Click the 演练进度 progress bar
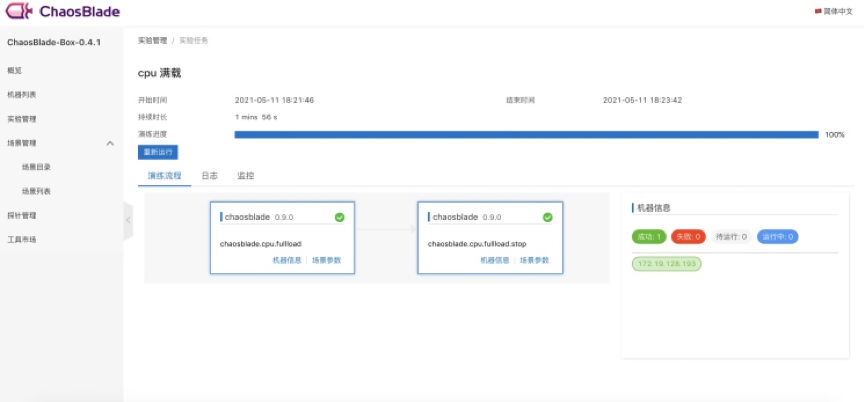The width and height of the screenshot is (864, 402). pos(526,134)
